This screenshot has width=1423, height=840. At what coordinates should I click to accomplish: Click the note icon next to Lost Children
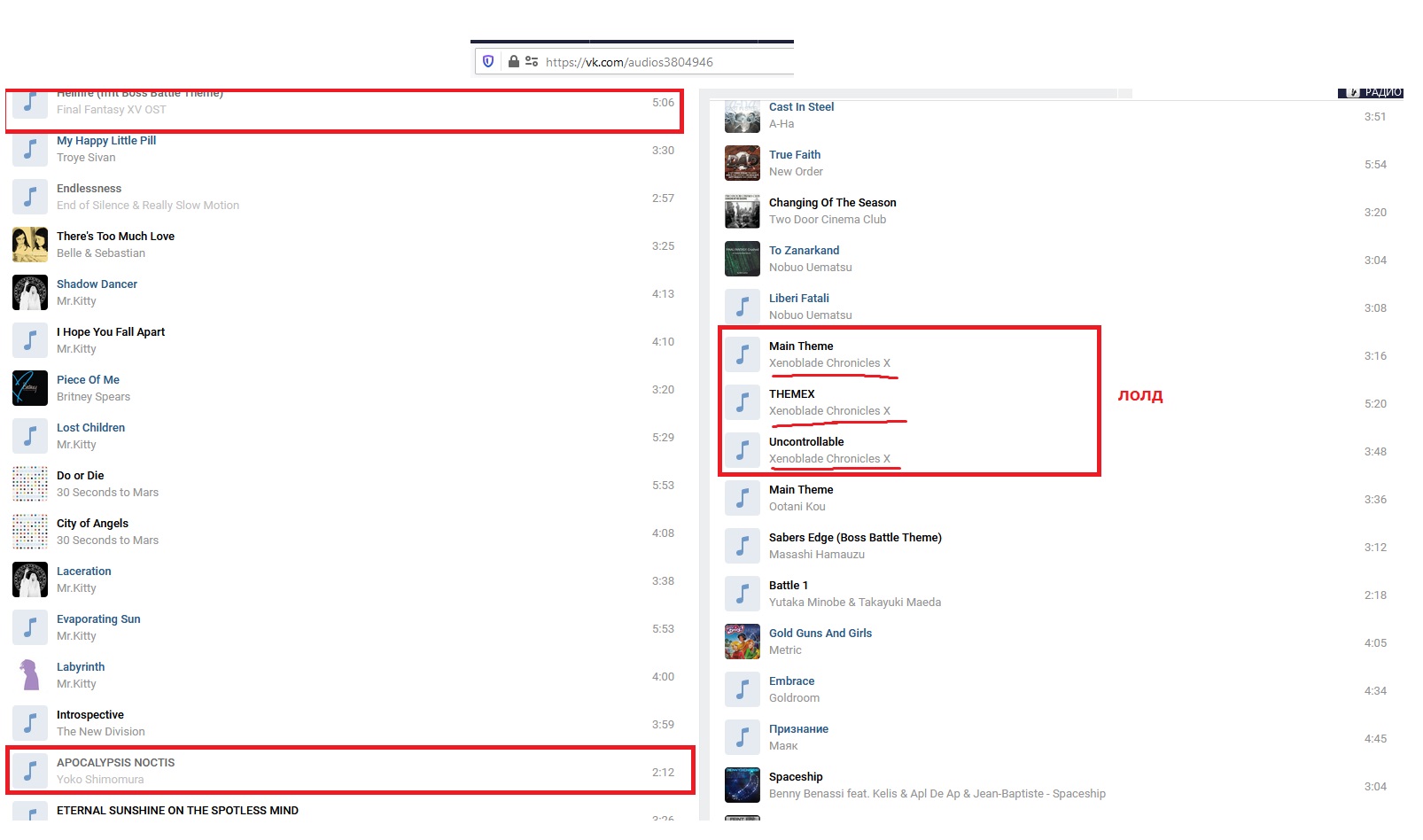point(30,437)
